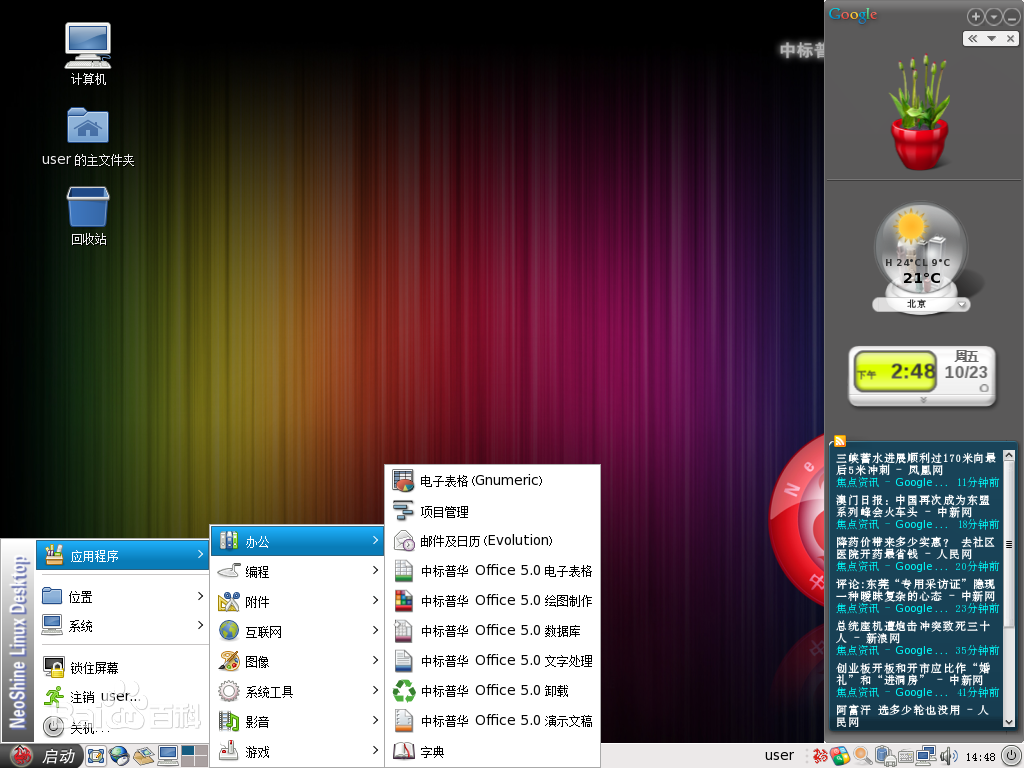
Task: Open the news headline 创业板开板和开市
Action: 913,673
